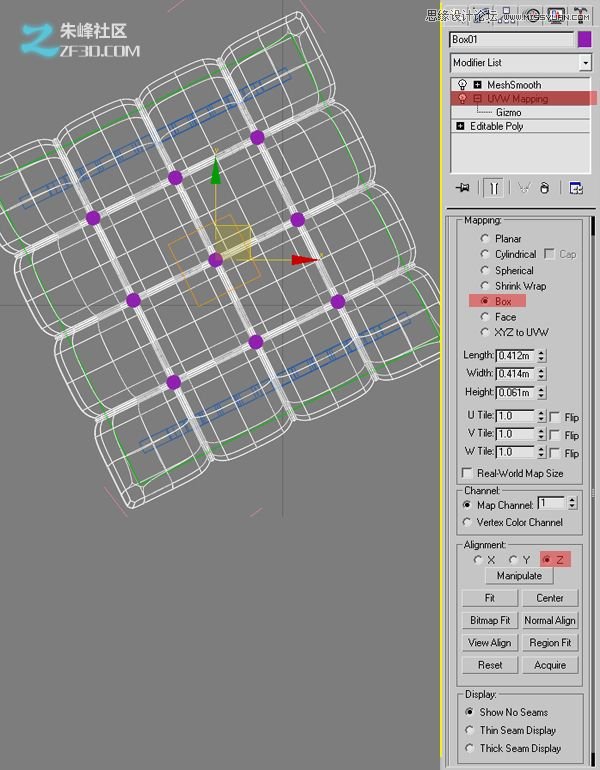
Task: Collapse the UVW Mapping modifier entry
Action: (477, 98)
